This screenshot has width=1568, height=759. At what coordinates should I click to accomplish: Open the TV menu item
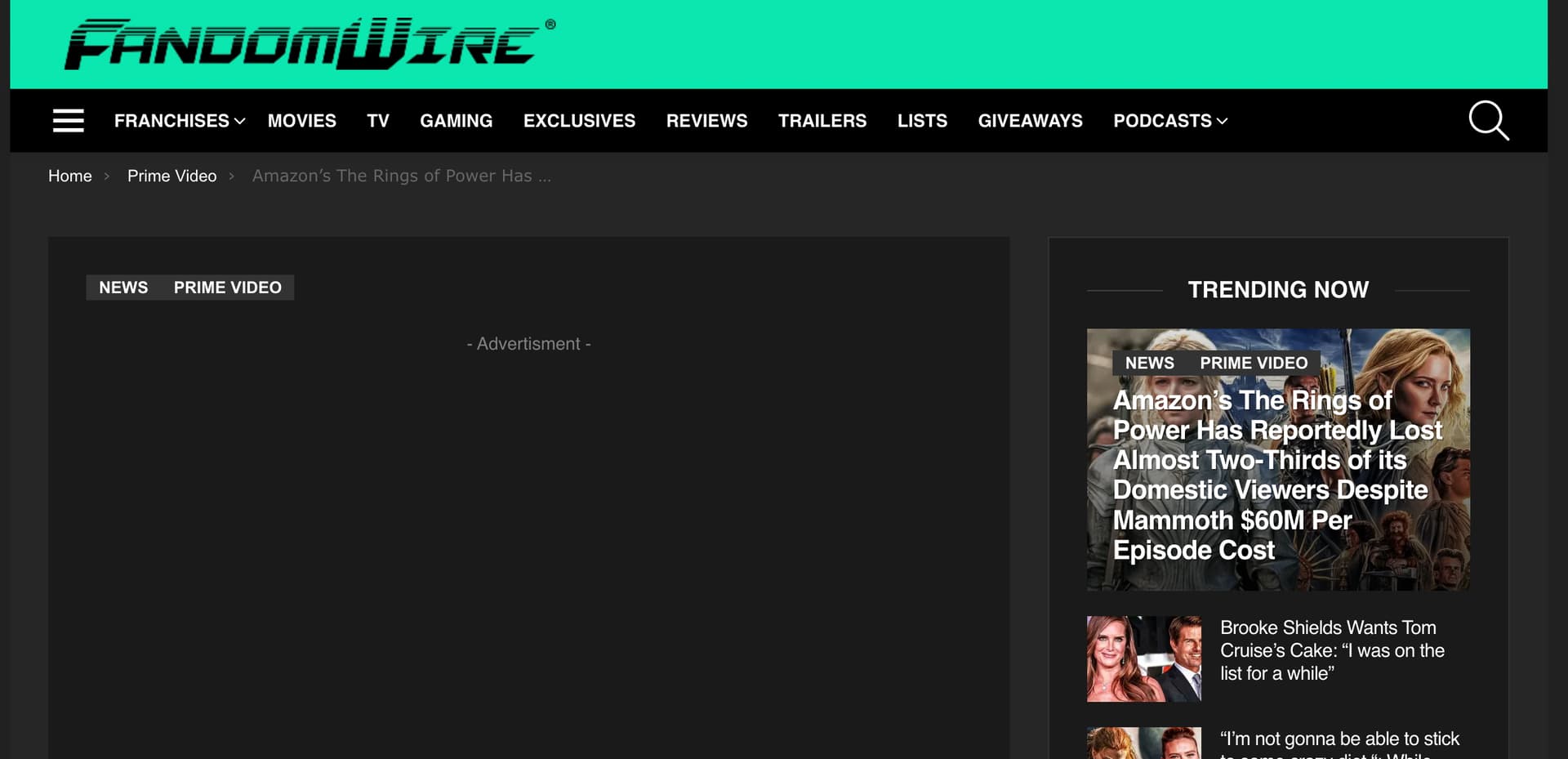[x=378, y=121]
